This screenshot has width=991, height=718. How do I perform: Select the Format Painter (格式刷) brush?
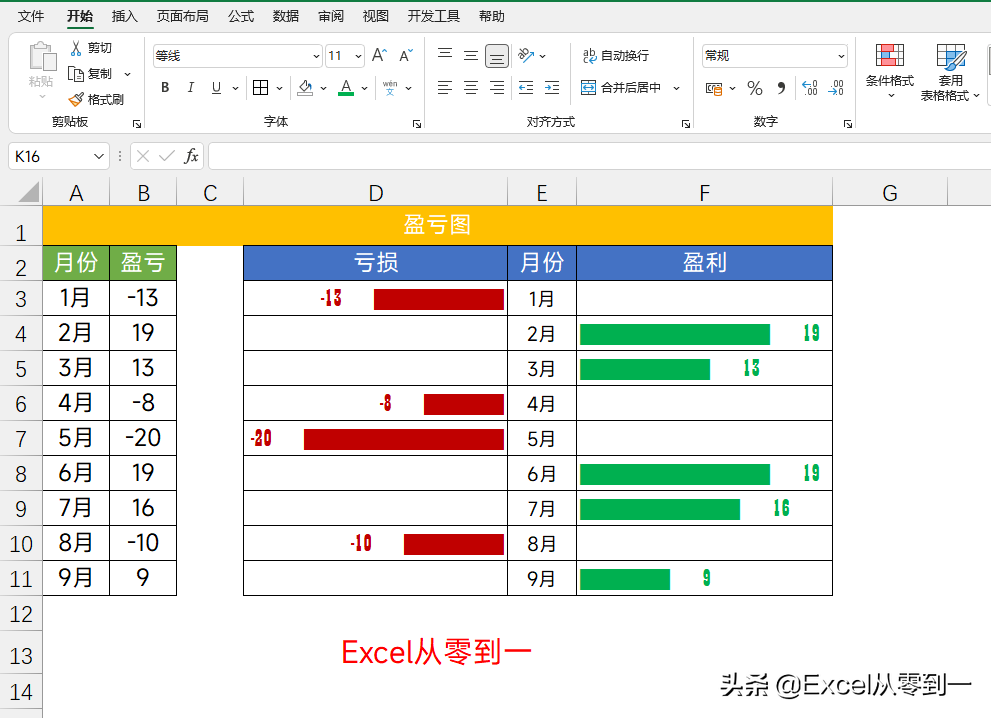(76, 99)
